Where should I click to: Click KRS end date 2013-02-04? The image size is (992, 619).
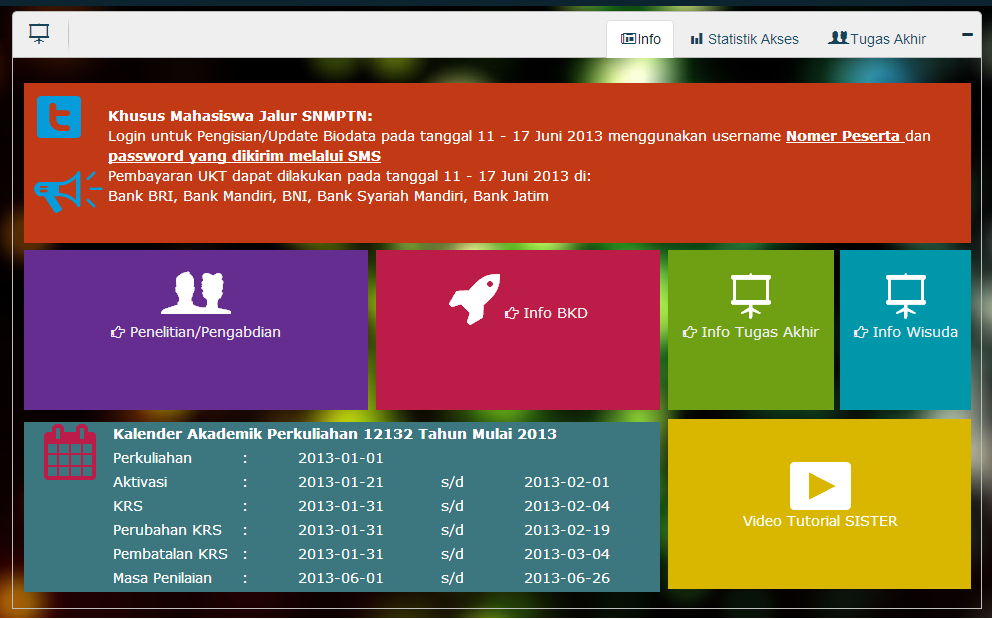[567, 506]
